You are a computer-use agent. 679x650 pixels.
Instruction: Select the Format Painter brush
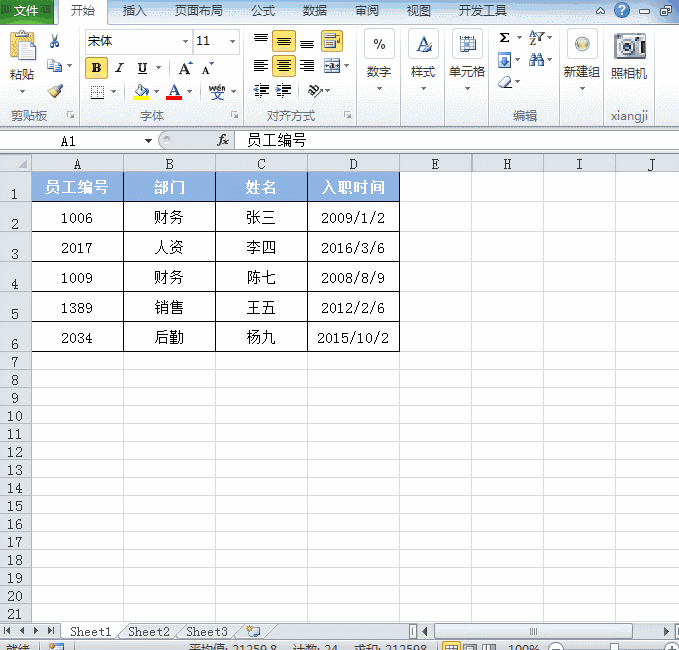point(55,91)
